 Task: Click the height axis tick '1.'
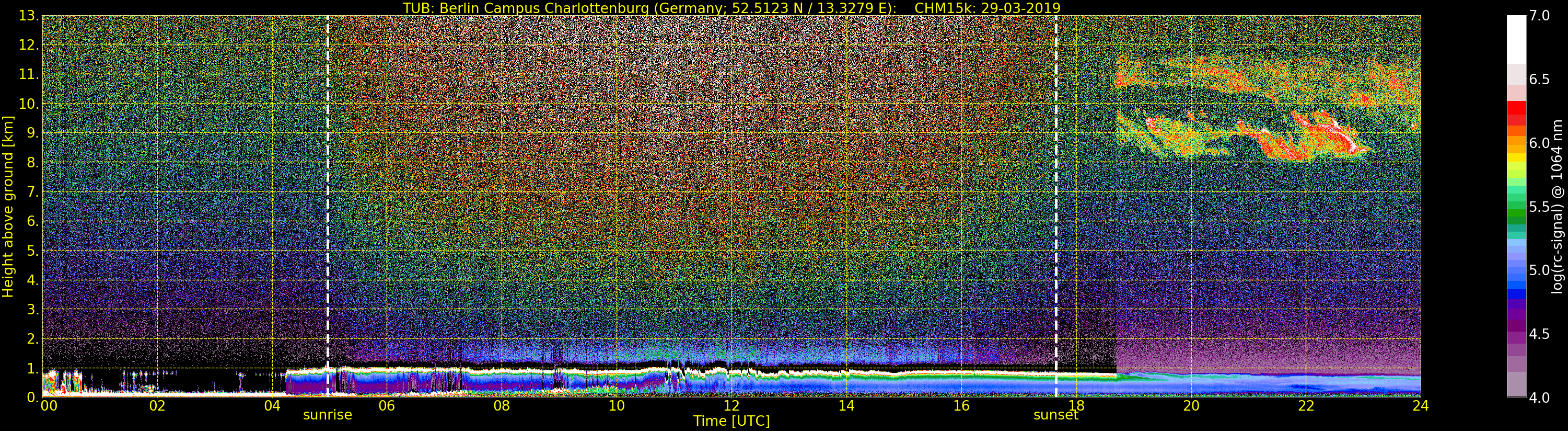click(x=33, y=368)
